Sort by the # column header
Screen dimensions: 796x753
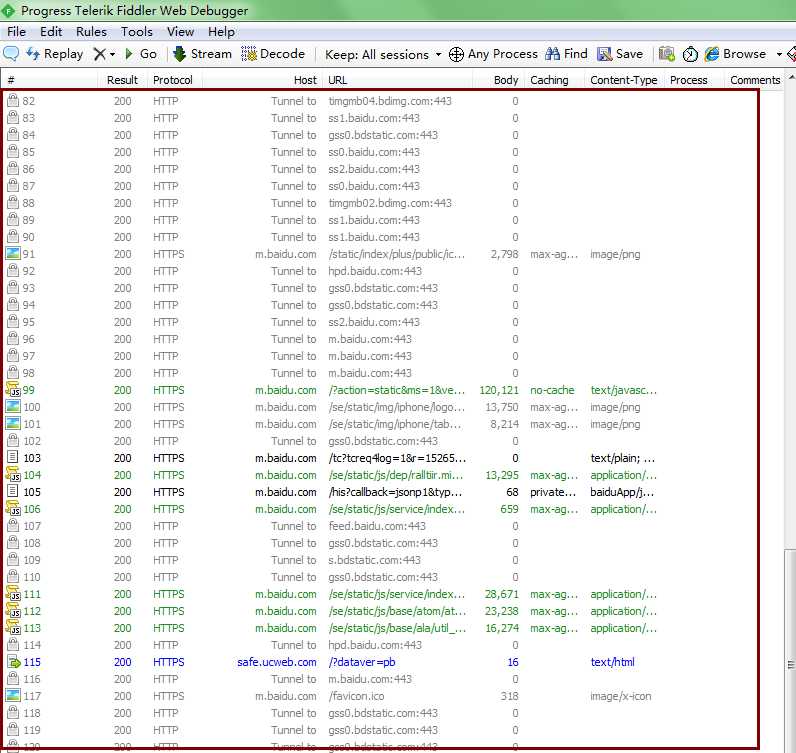49,80
